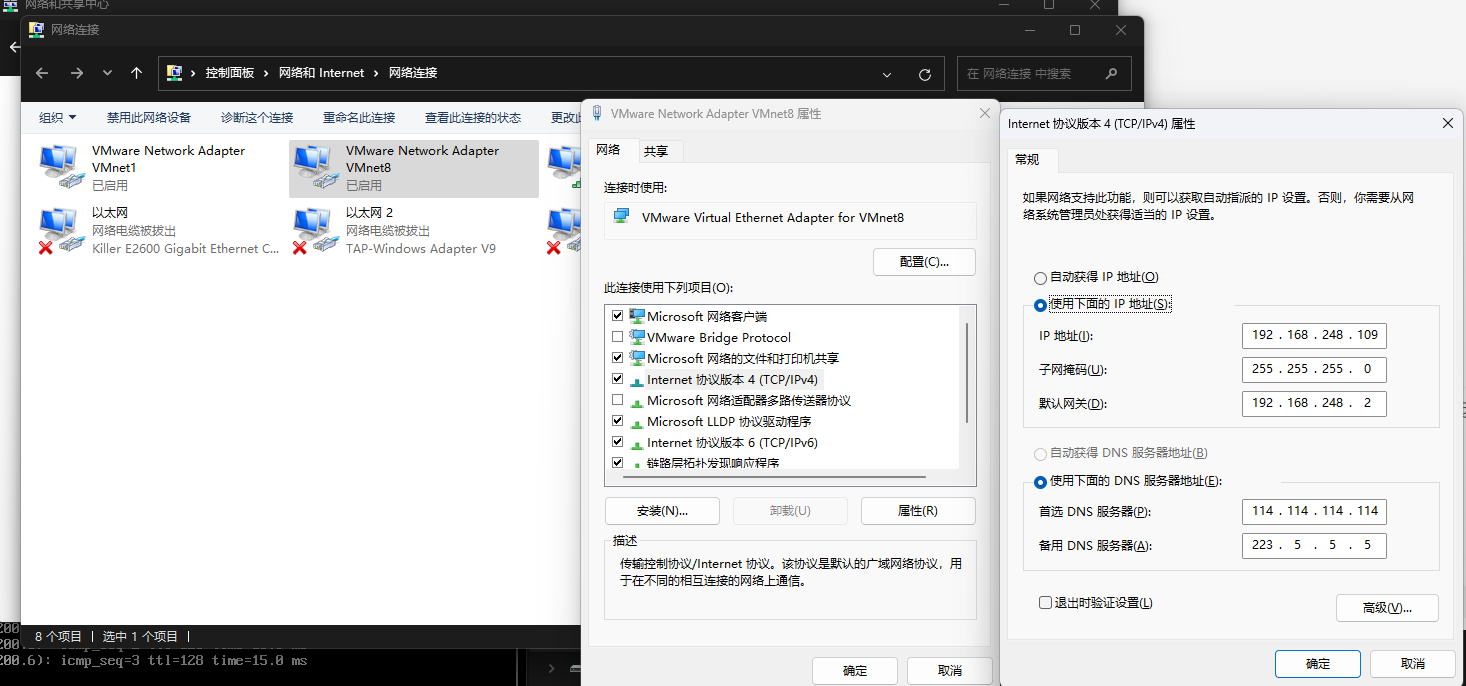Click the refresh button beside the address bar
The height and width of the screenshot is (686, 1466).
[x=925, y=74]
